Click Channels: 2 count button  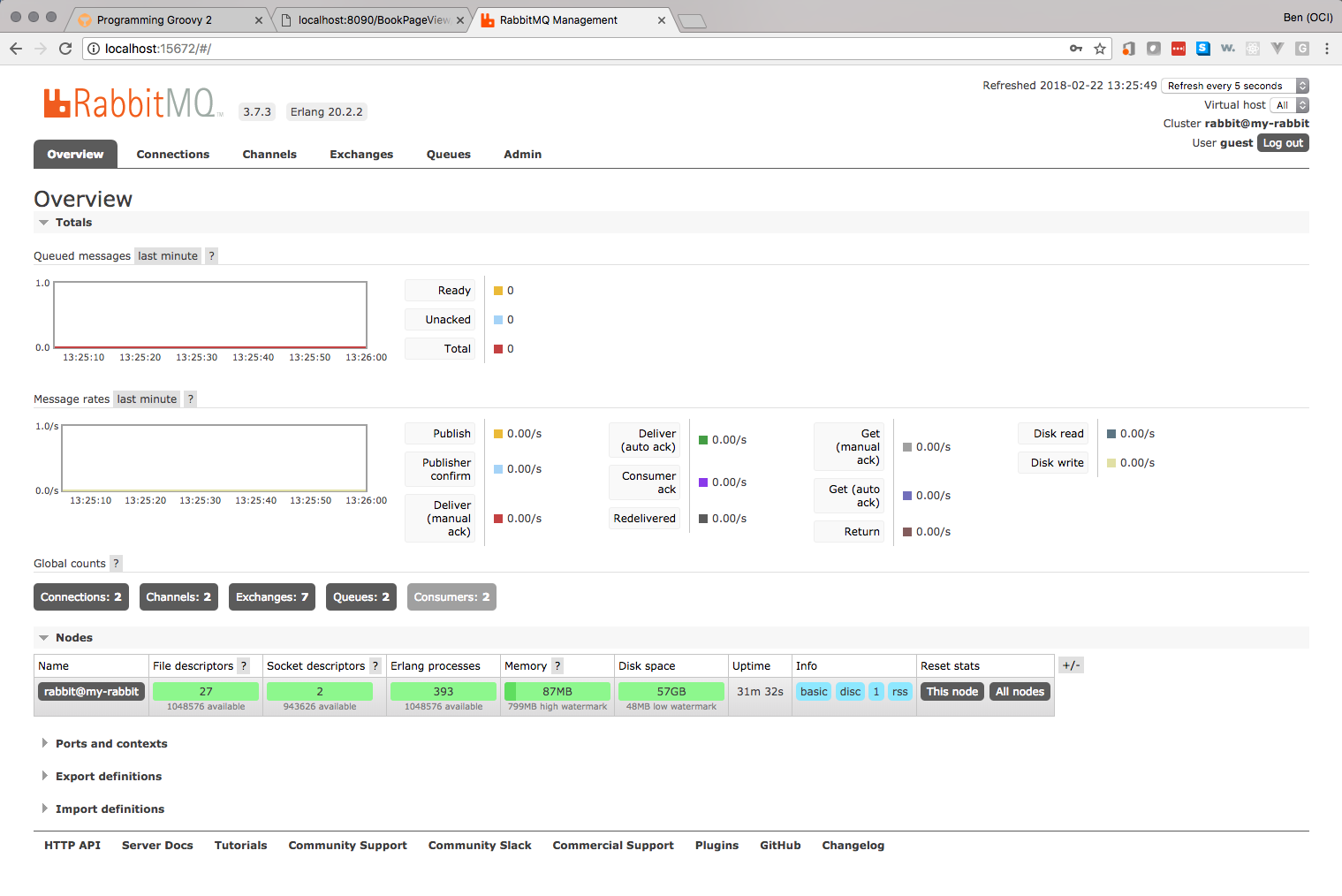point(178,597)
